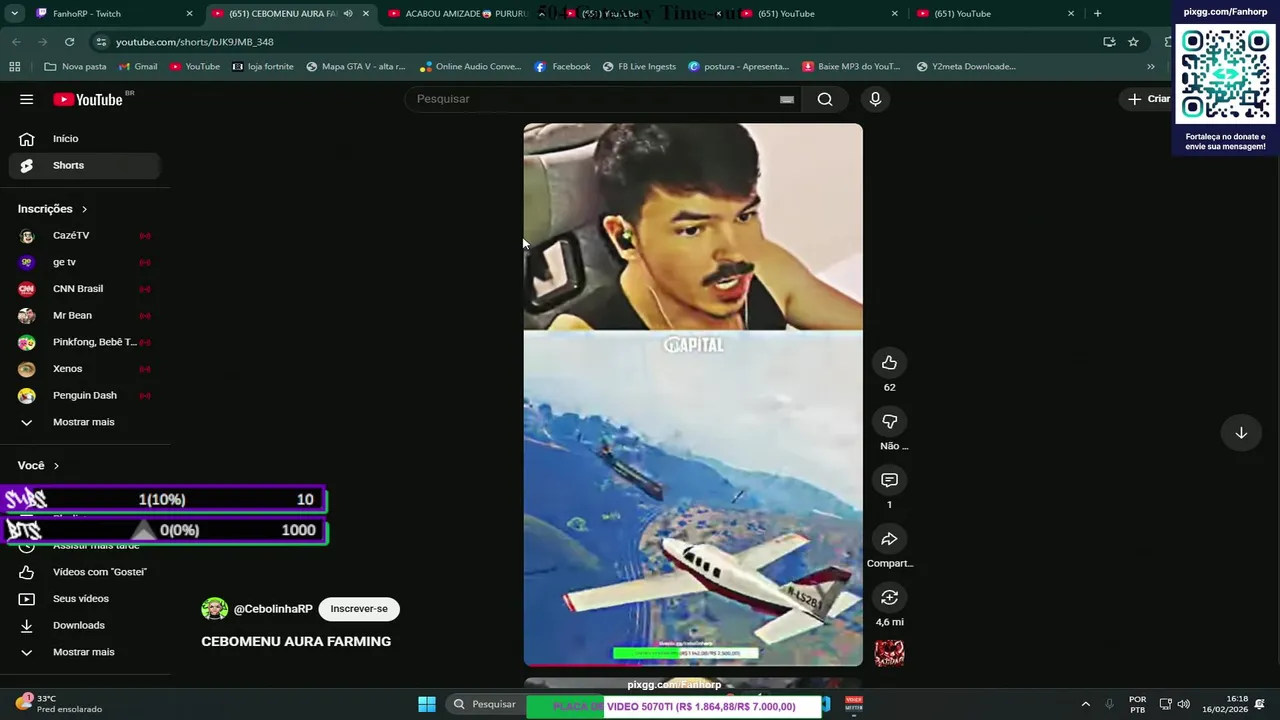
Task: Open Mapa GTA V bookmark
Action: click(356, 67)
